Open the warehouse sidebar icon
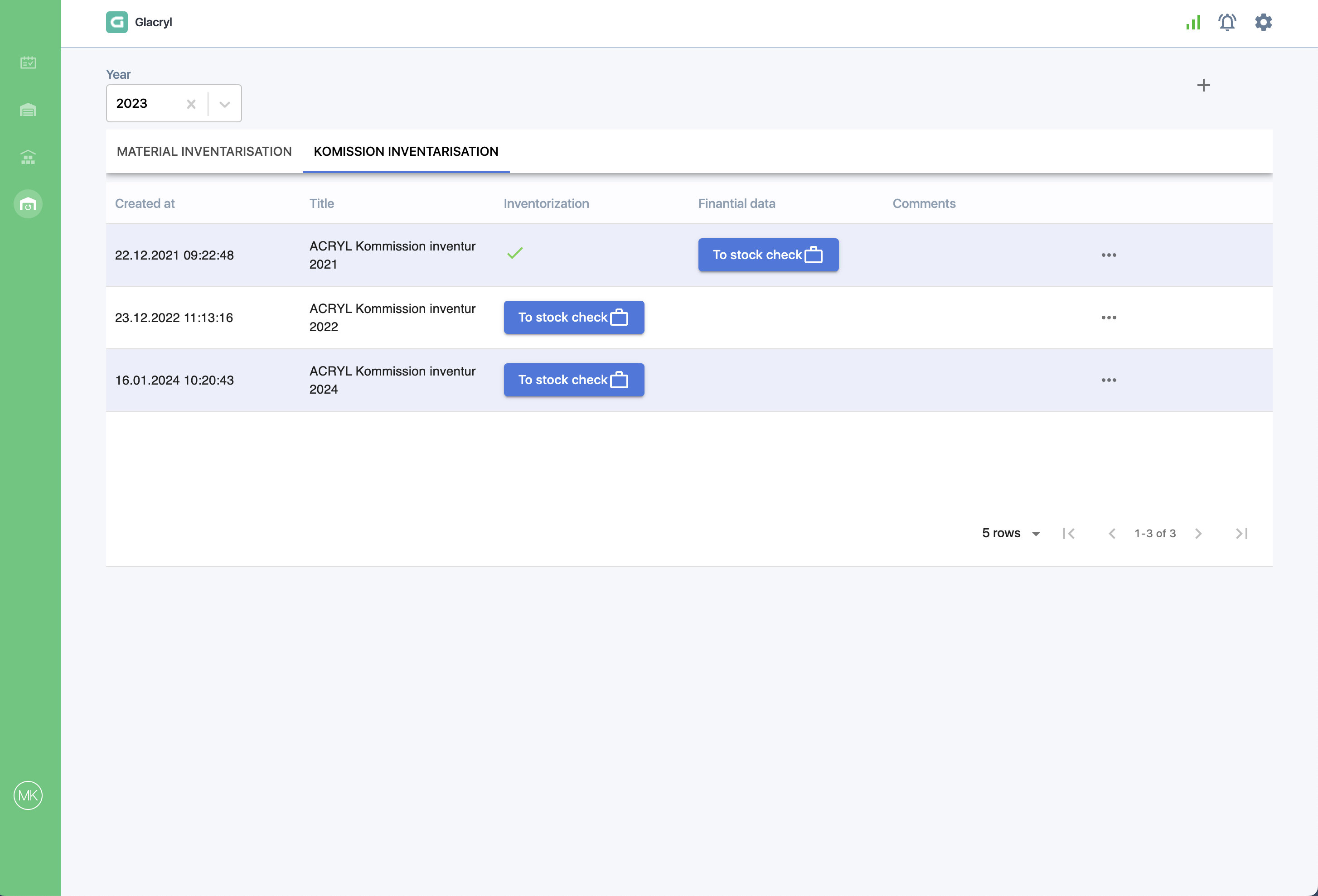Image resolution: width=1318 pixels, height=896 pixels. point(28,109)
